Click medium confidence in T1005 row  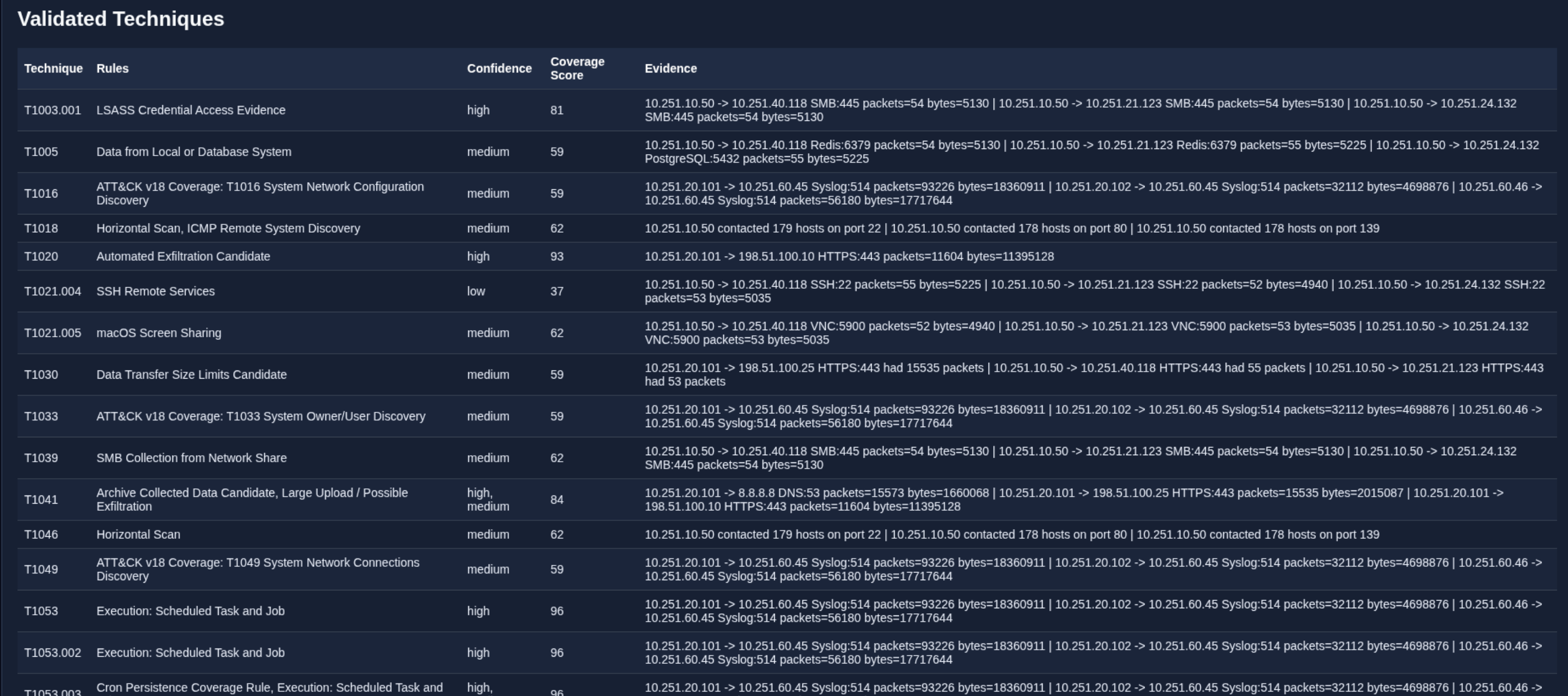pyautogui.click(x=488, y=152)
